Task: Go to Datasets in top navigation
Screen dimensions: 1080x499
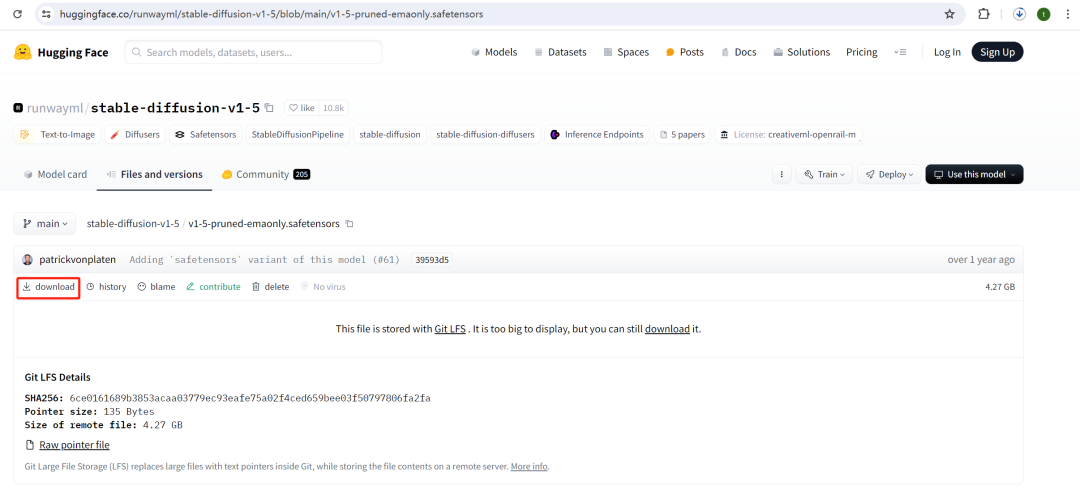Action: pyautogui.click(x=561, y=52)
